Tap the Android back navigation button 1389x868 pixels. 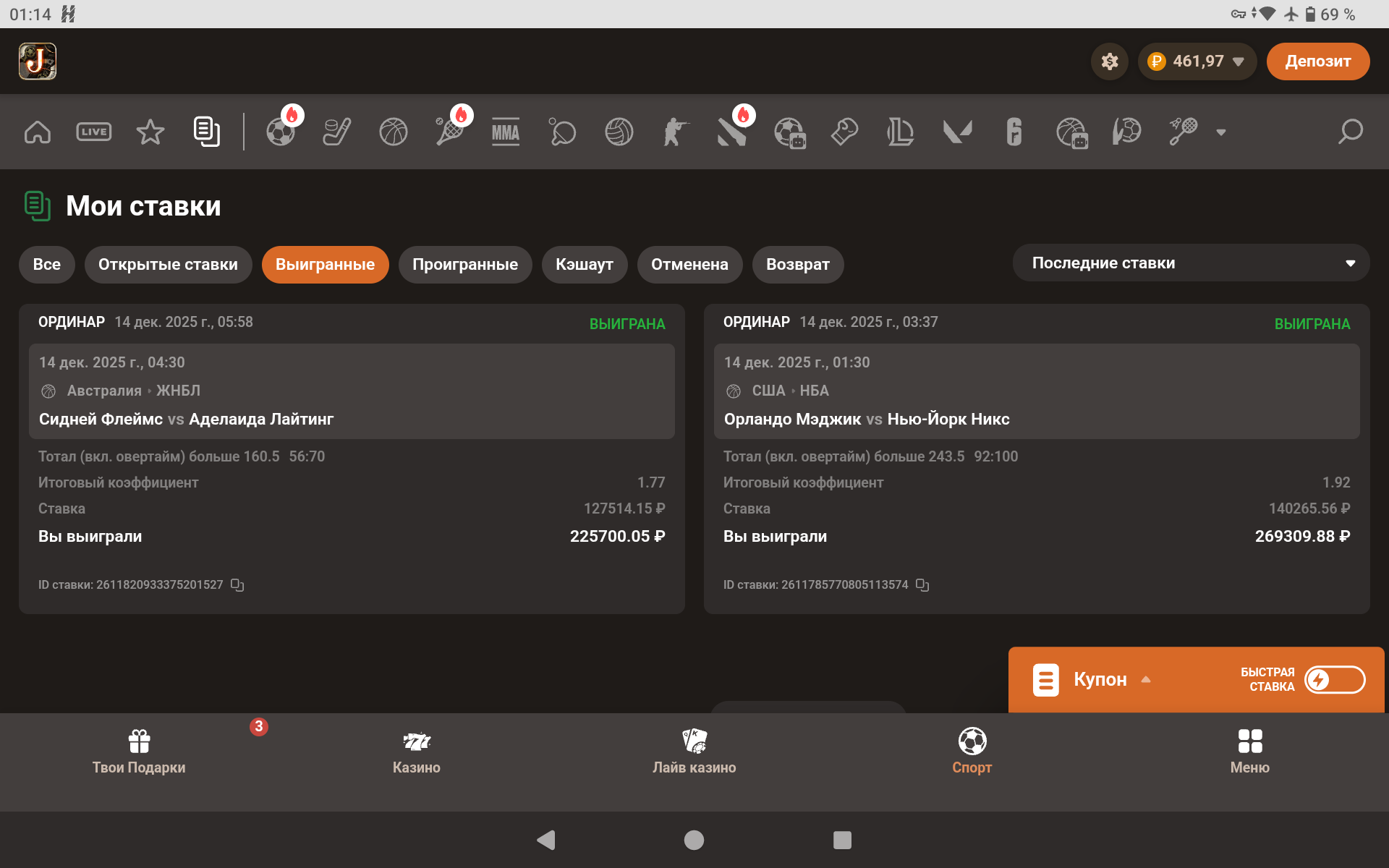[x=546, y=840]
